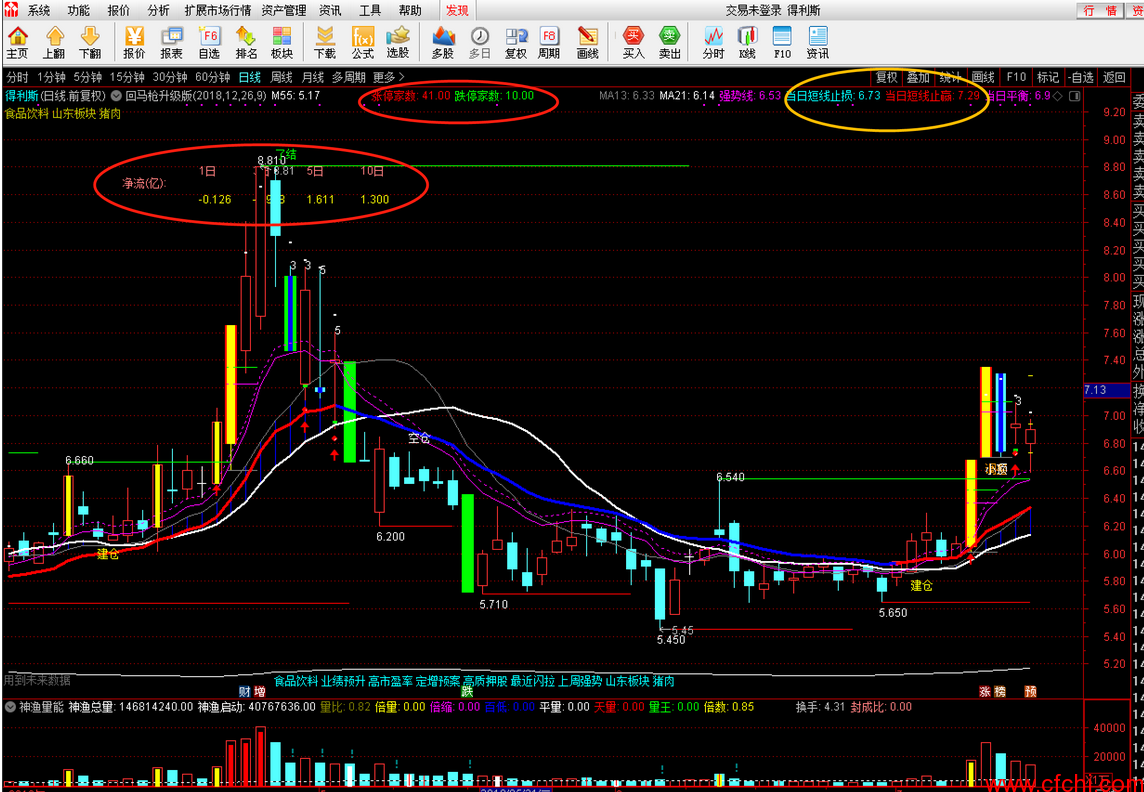Switch to the 1分钟 period tab
Image resolution: width=1144 pixels, height=792 pixels.
(x=51, y=77)
